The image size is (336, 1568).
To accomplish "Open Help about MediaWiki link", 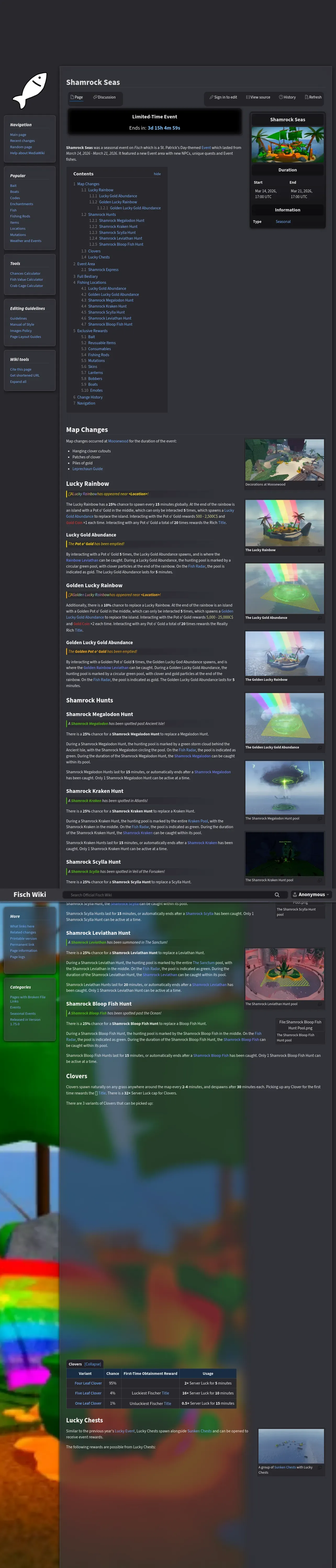I will [x=27, y=153].
